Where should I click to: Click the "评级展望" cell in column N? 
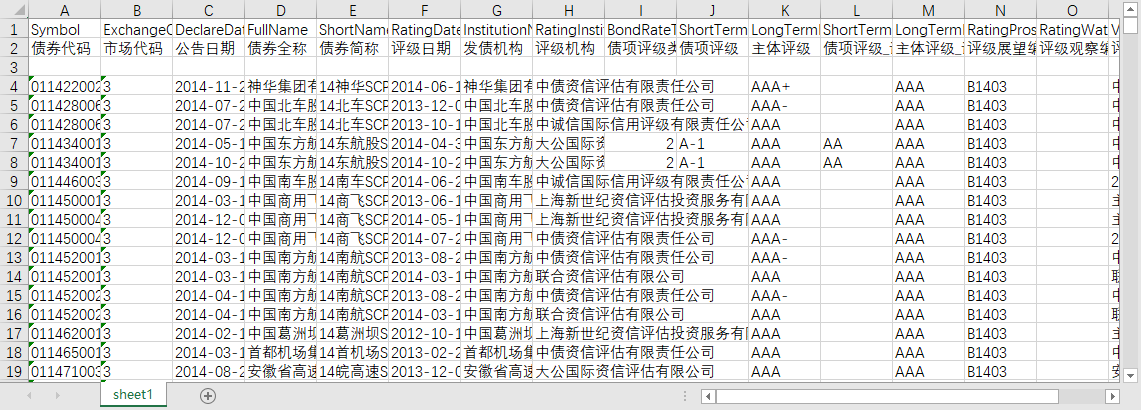pos(1001,49)
